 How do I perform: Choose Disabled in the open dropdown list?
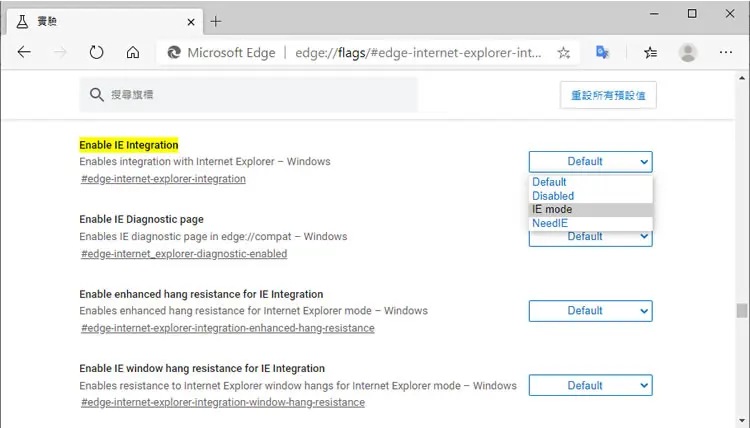pyautogui.click(x=590, y=196)
